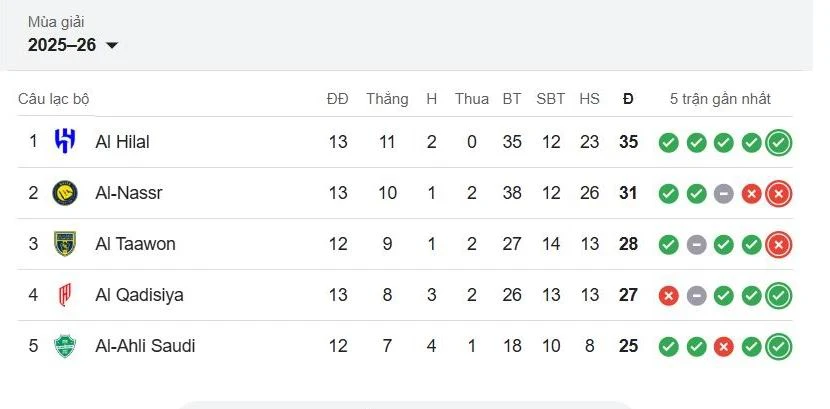This screenshot has width=830, height=409.
Task: Click Al-Ahli Saudi's red loss result icon
Action: pos(724,346)
